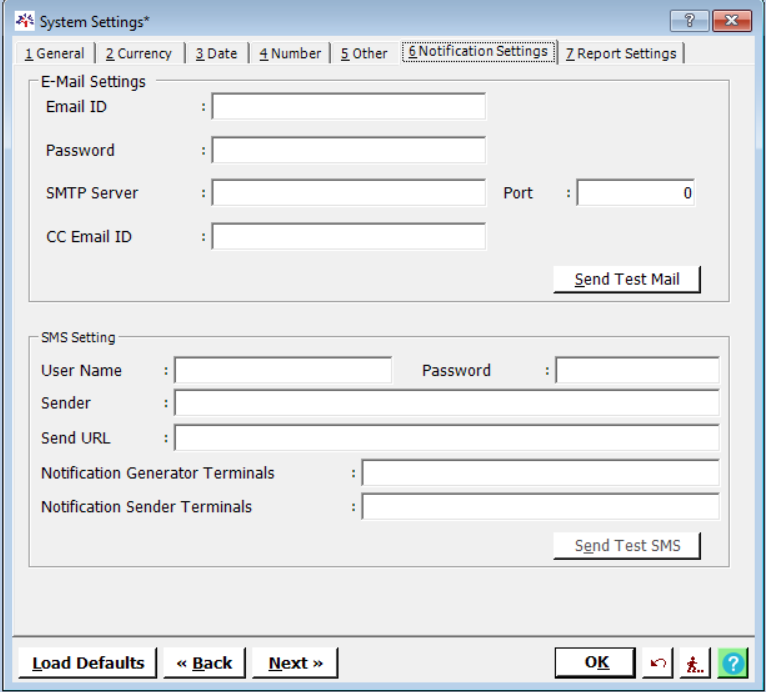The width and height of the screenshot is (766, 692).
Task: Open help via the green question mark icon
Action: click(732, 663)
